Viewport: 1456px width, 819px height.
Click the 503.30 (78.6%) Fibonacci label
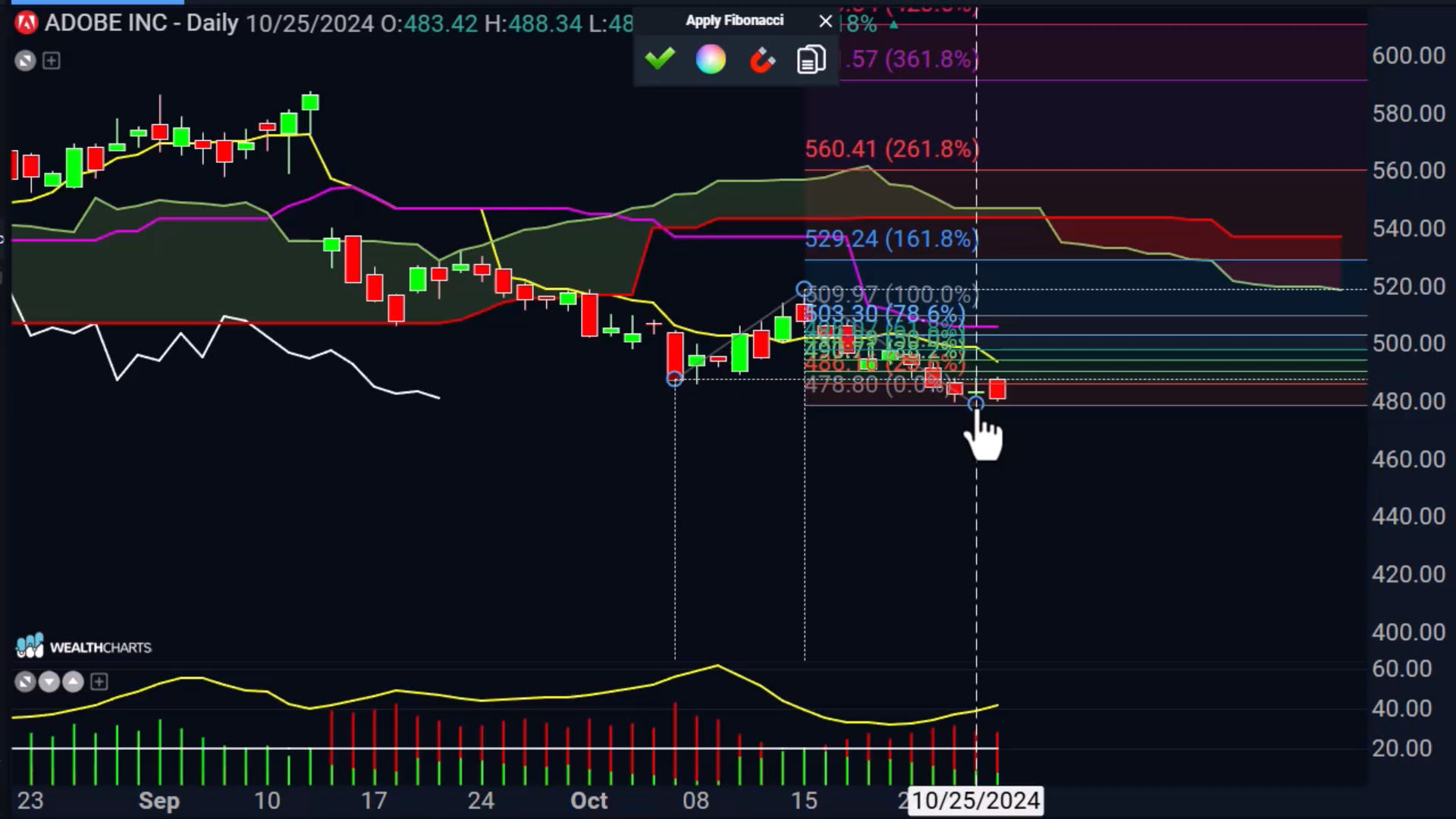pyautogui.click(x=885, y=313)
